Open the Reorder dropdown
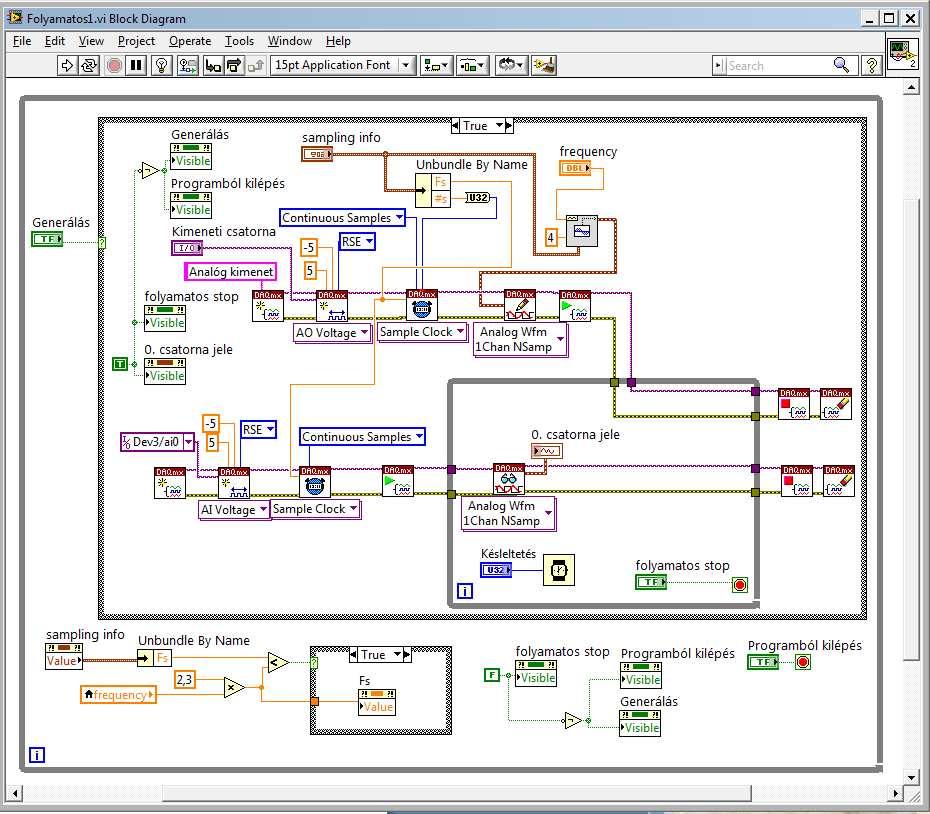Viewport: 930px width, 814px height. [511, 65]
